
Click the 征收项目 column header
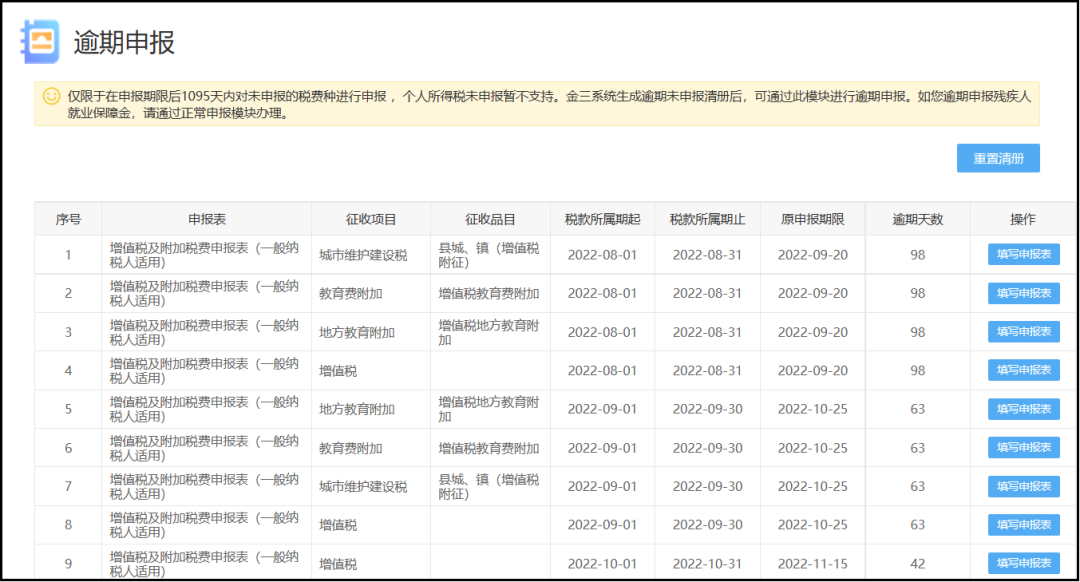tap(371, 219)
